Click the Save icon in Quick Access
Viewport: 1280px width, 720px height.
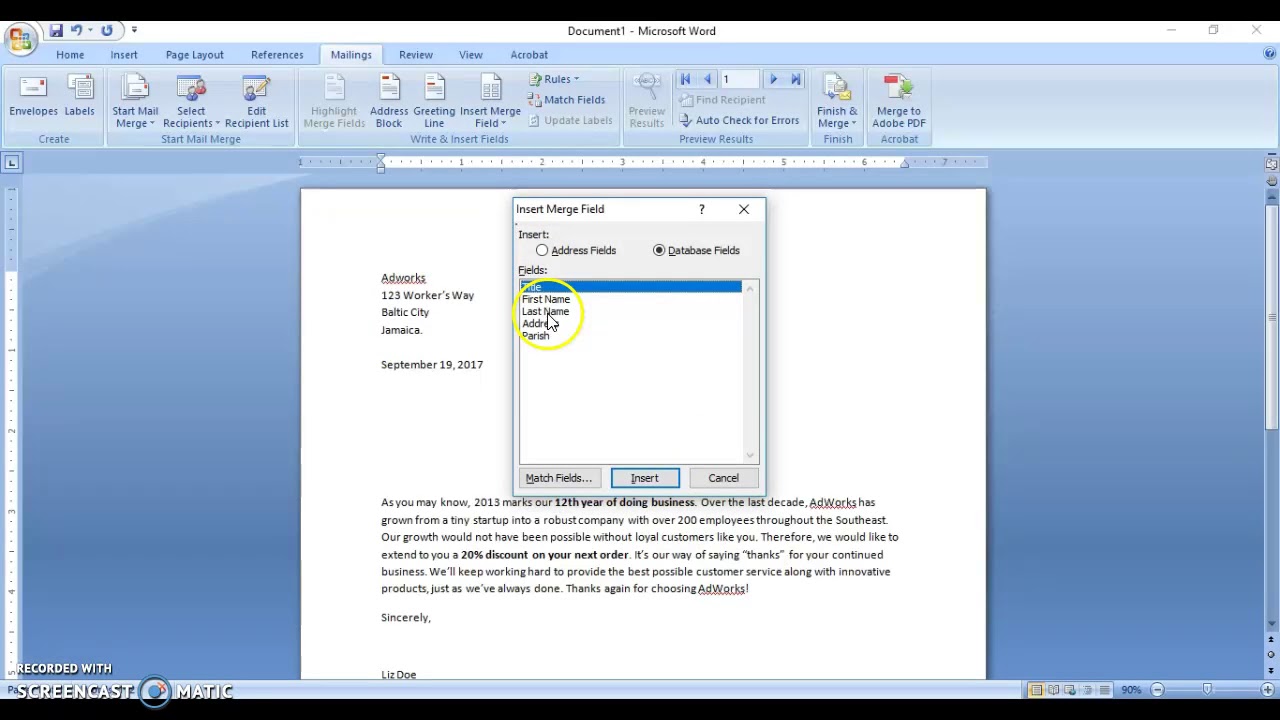pyautogui.click(x=56, y=31)
